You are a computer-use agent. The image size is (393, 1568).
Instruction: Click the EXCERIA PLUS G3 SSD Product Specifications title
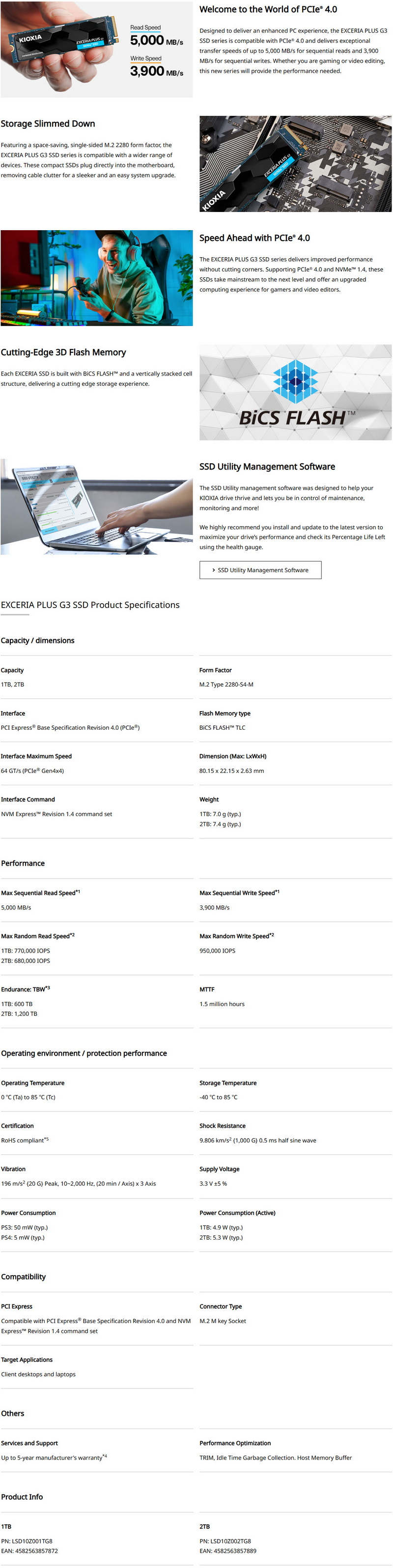(x=90, y=605)
